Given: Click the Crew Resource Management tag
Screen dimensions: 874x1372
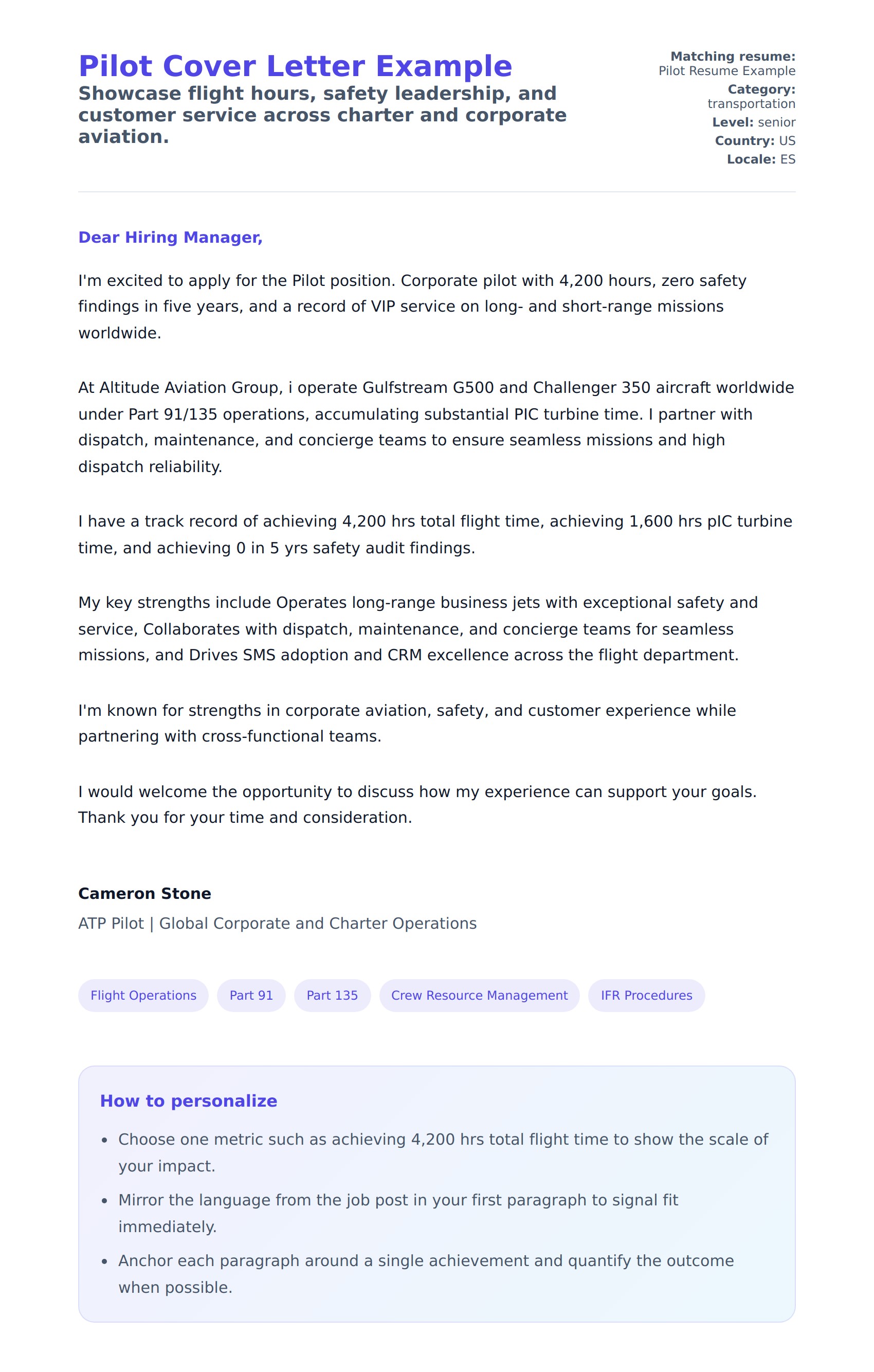Looking at the screenshot, I should (479, 996).
